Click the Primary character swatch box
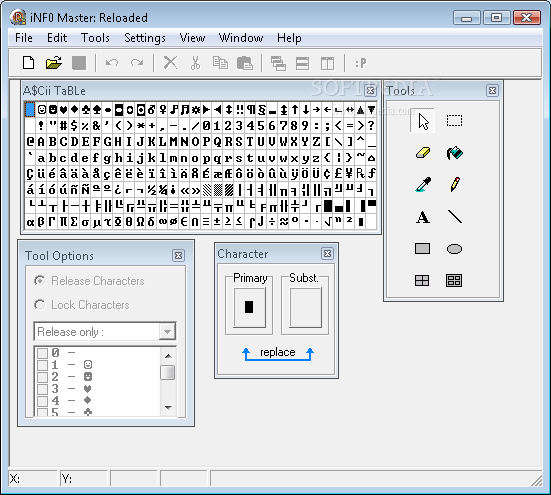Image resolution: width=551 pixels, height=495 pixels. coord(249,307)
